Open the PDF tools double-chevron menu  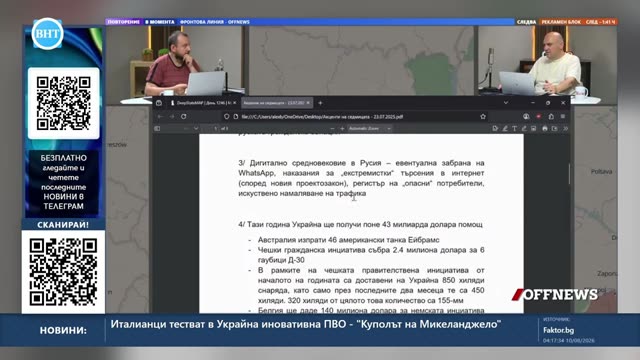tap(565, 129)
